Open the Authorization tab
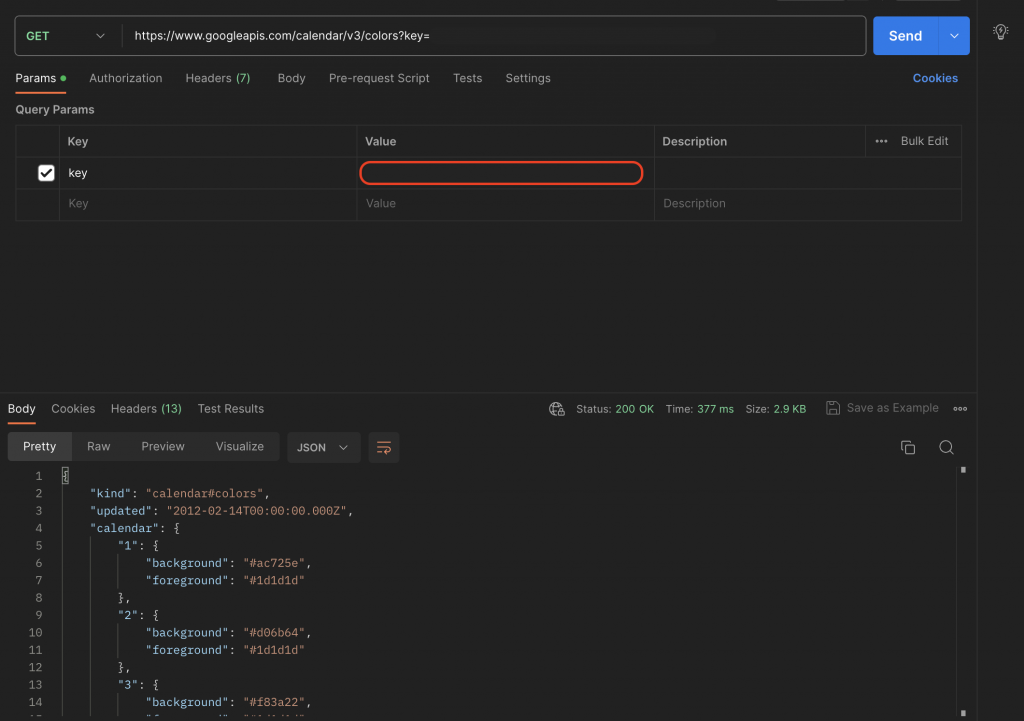The image size is (1024, 721). (x=125, y=78)
